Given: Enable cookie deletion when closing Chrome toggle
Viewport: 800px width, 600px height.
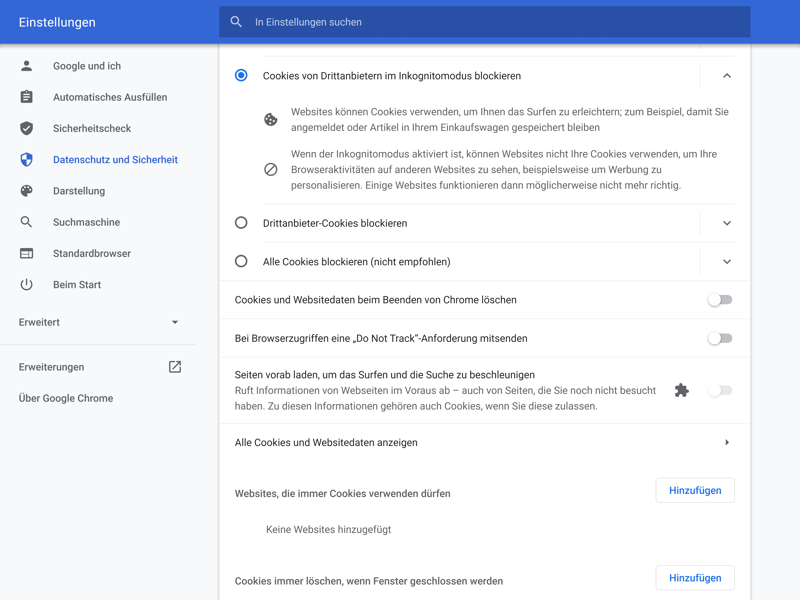Looking at the screenshot, I should coord(720,300).
